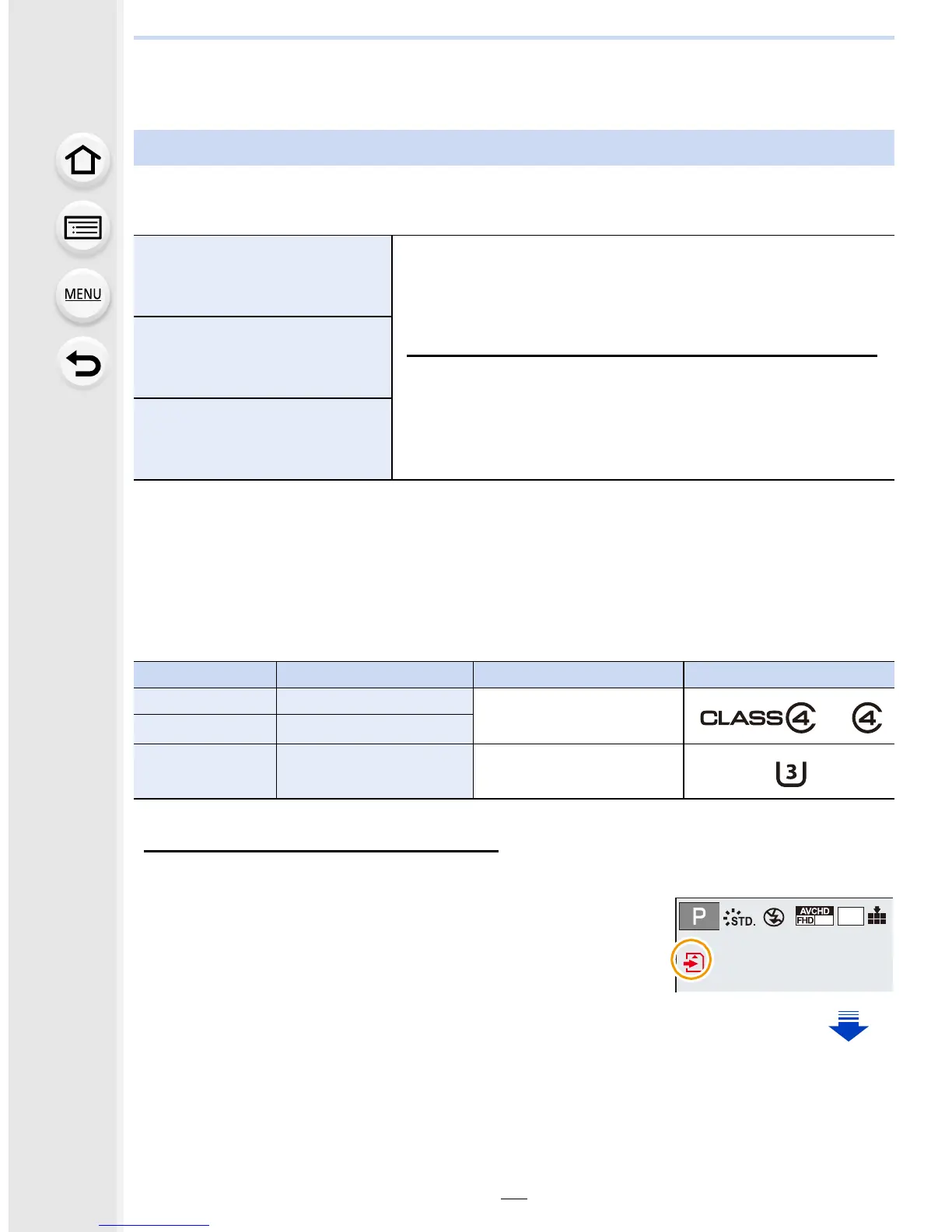Click the top-left shaded cell of first table
952x1232 pixels.
pyautogui.click(x=262, y=276)
